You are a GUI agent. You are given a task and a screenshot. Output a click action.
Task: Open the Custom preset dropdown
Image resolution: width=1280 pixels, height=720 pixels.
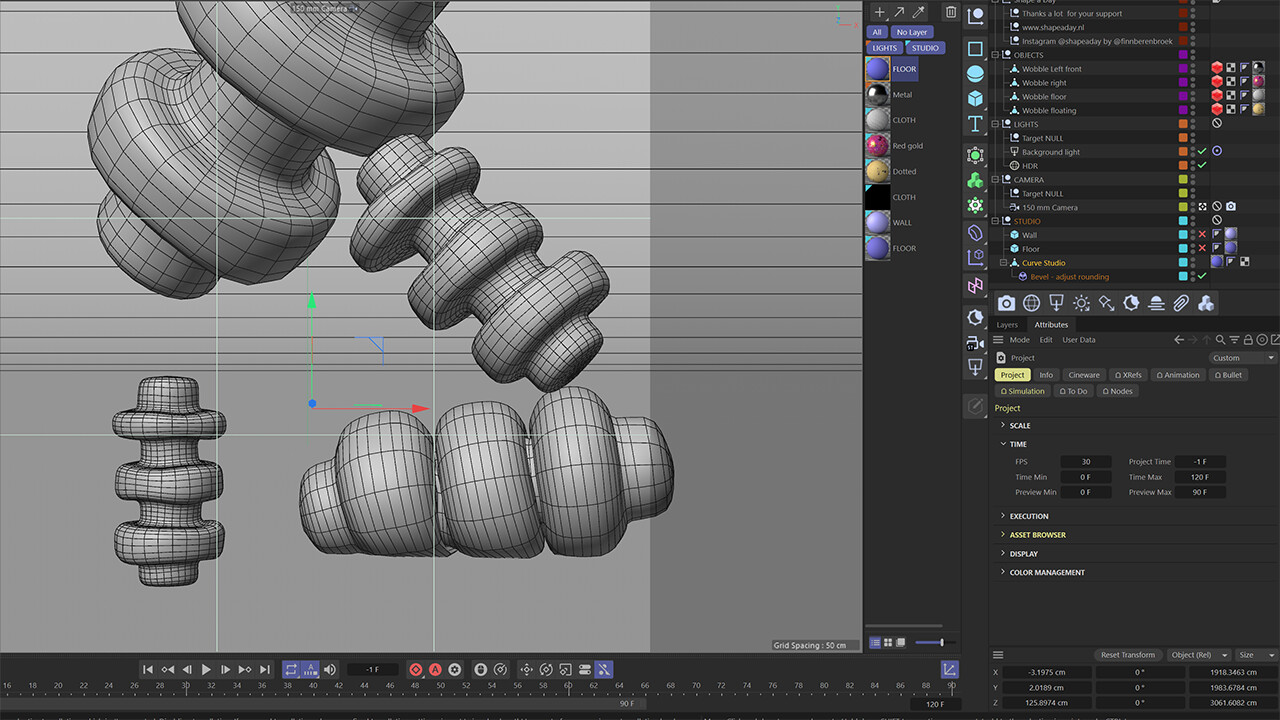click(1241, 357)
